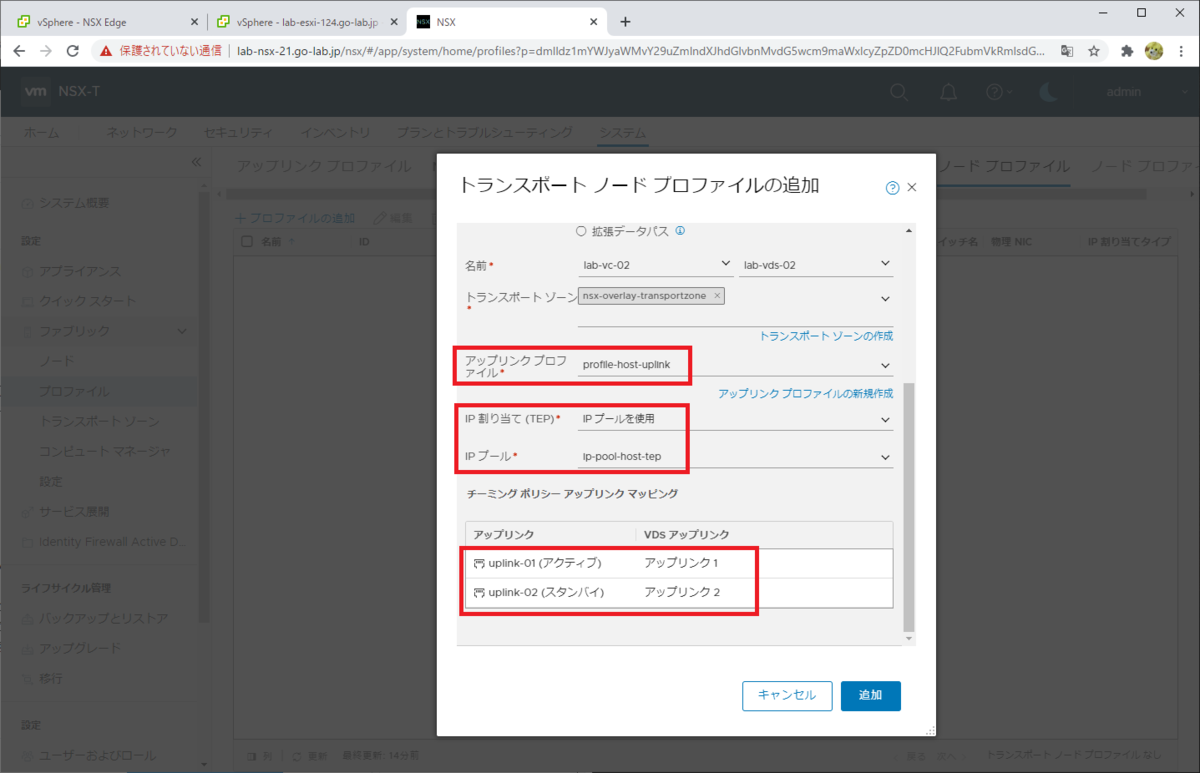Collapse the sidebar with double chevron

(197, 162)
